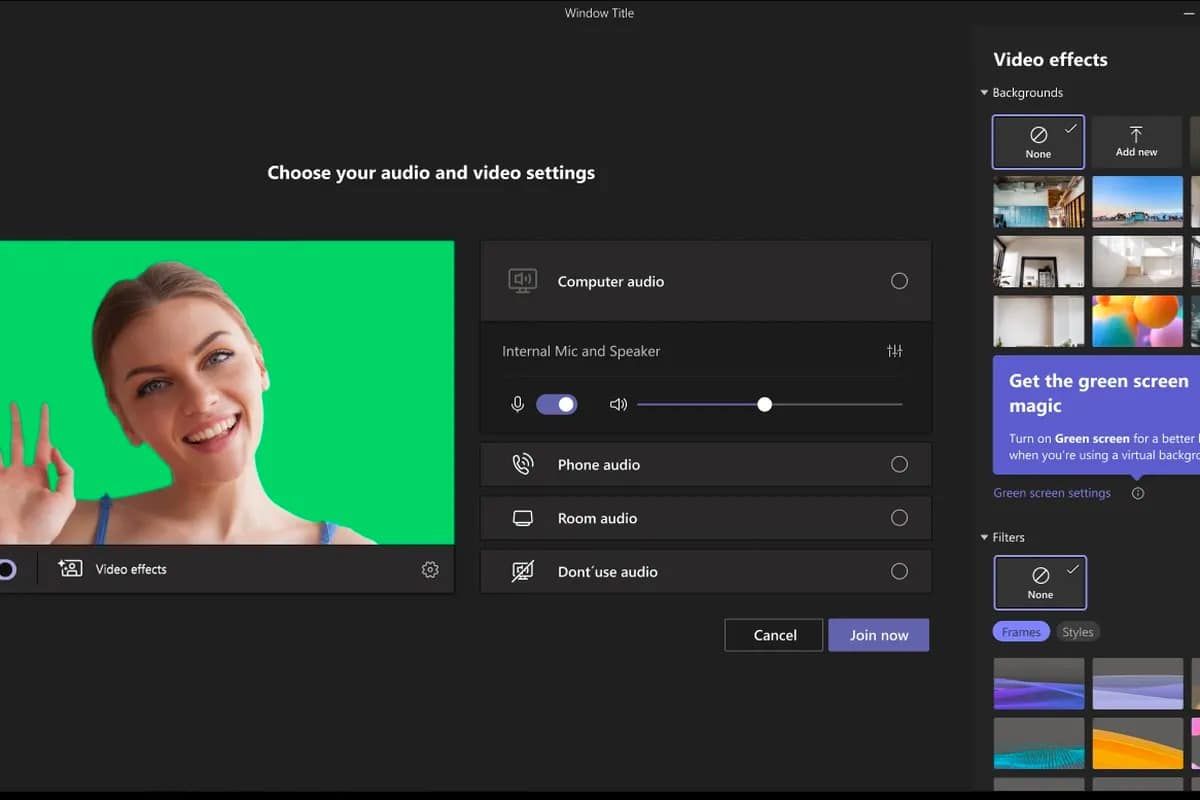Click the Room audio icon
The height and width of the screenshot is (800, 1200).
pyautogui.click(x=521, y=518)
